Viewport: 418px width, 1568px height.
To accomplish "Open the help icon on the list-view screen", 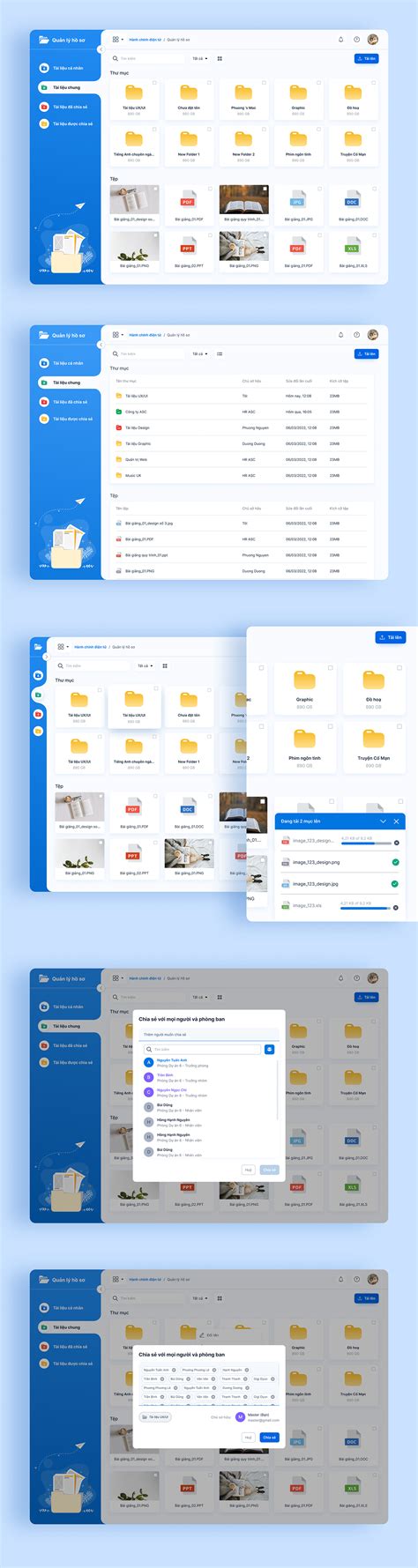I will click(356, 335).
